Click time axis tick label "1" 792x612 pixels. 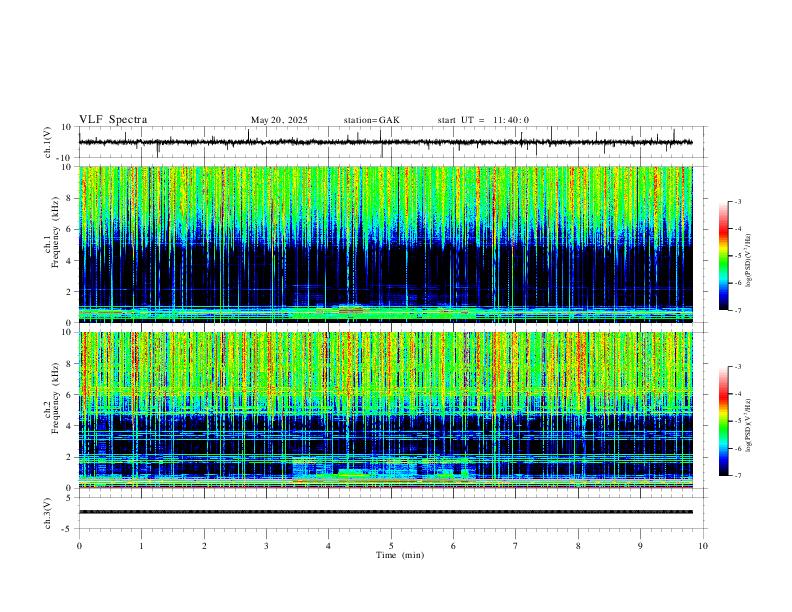coord(141,546)
